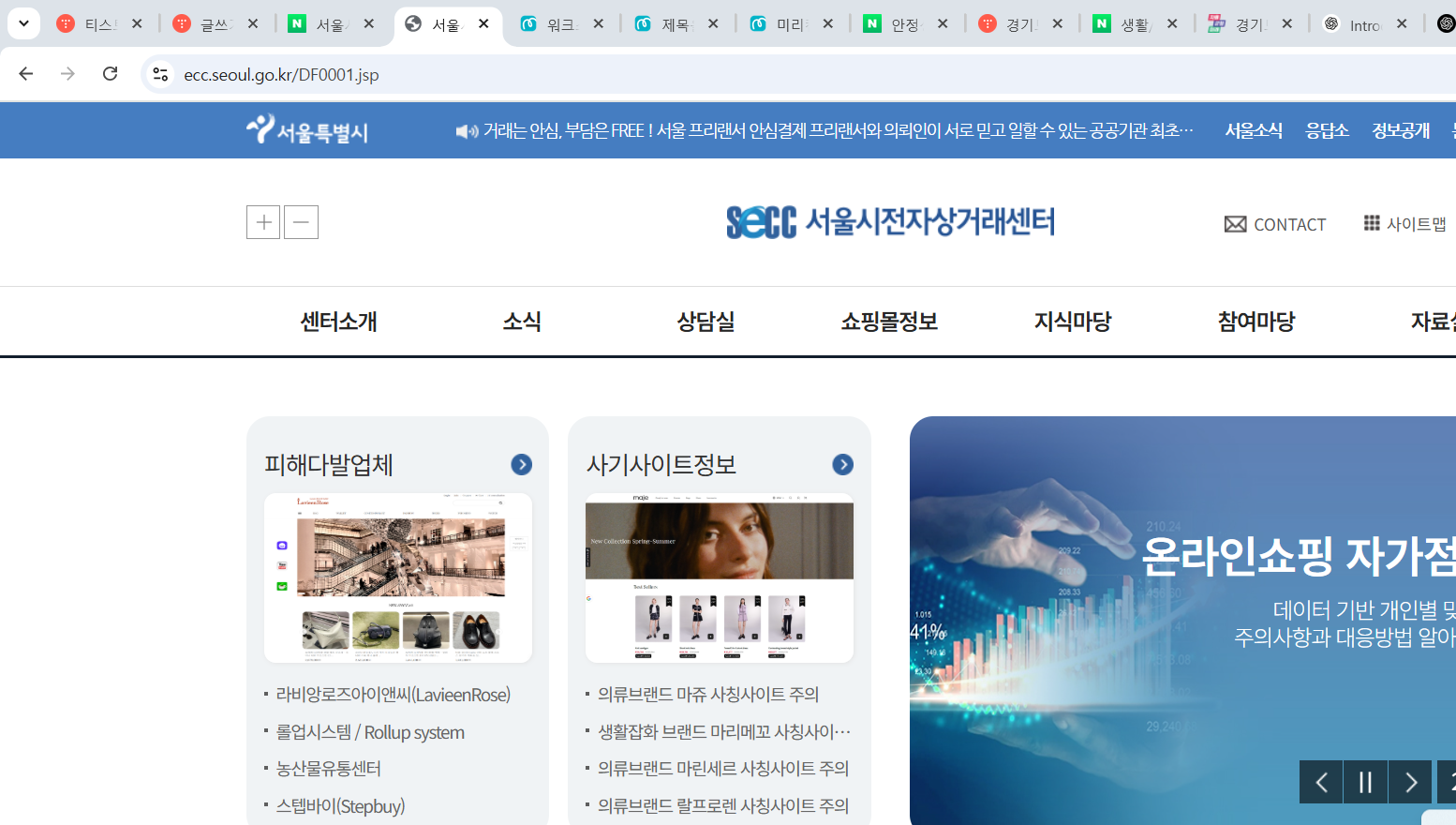Open 사기사이트정보 via its circular arrow icon
The image size is (1456, 825).
[x=842, y=464]
